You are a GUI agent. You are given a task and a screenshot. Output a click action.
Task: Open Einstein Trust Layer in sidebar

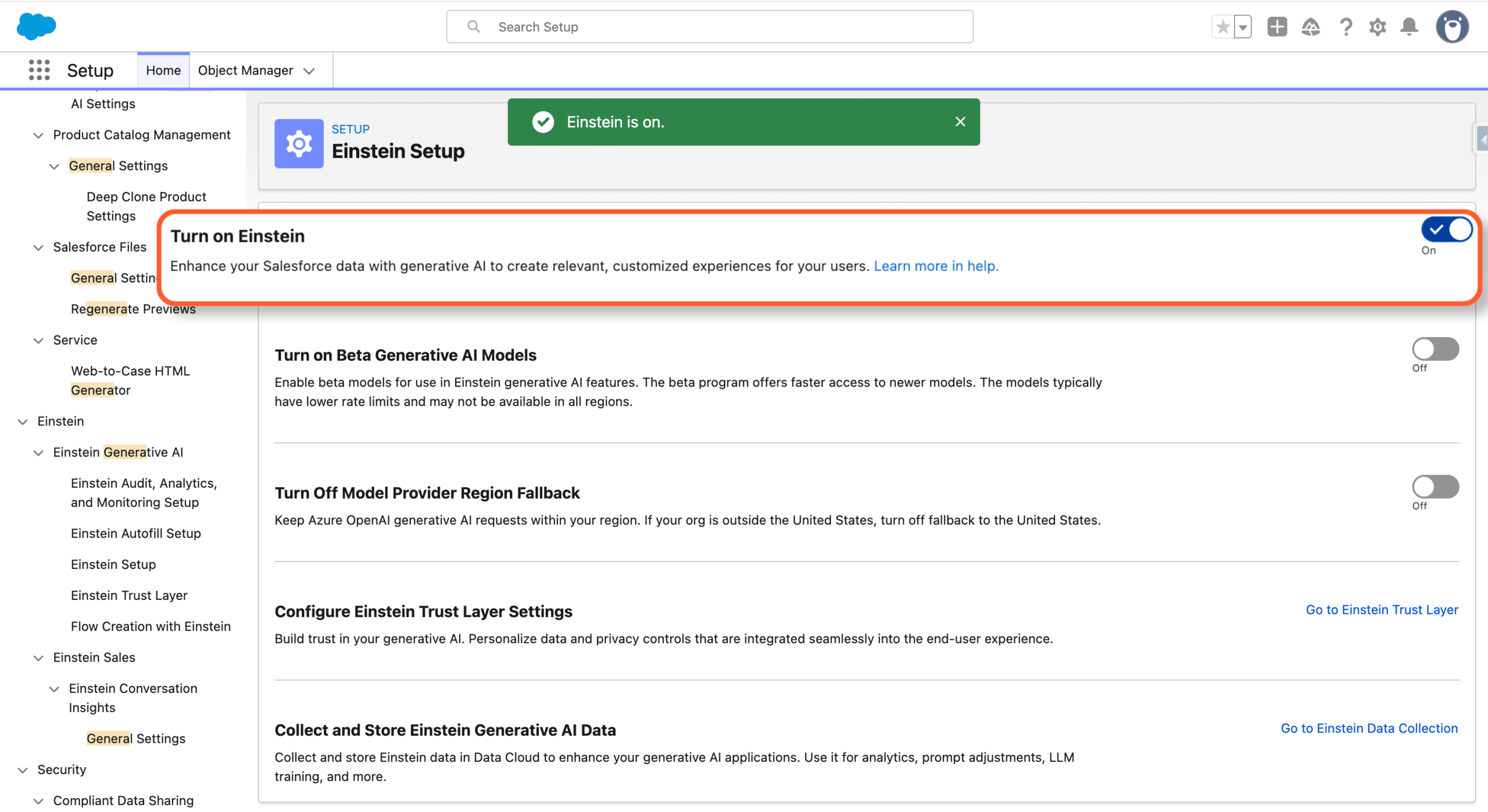pos(129,595)
